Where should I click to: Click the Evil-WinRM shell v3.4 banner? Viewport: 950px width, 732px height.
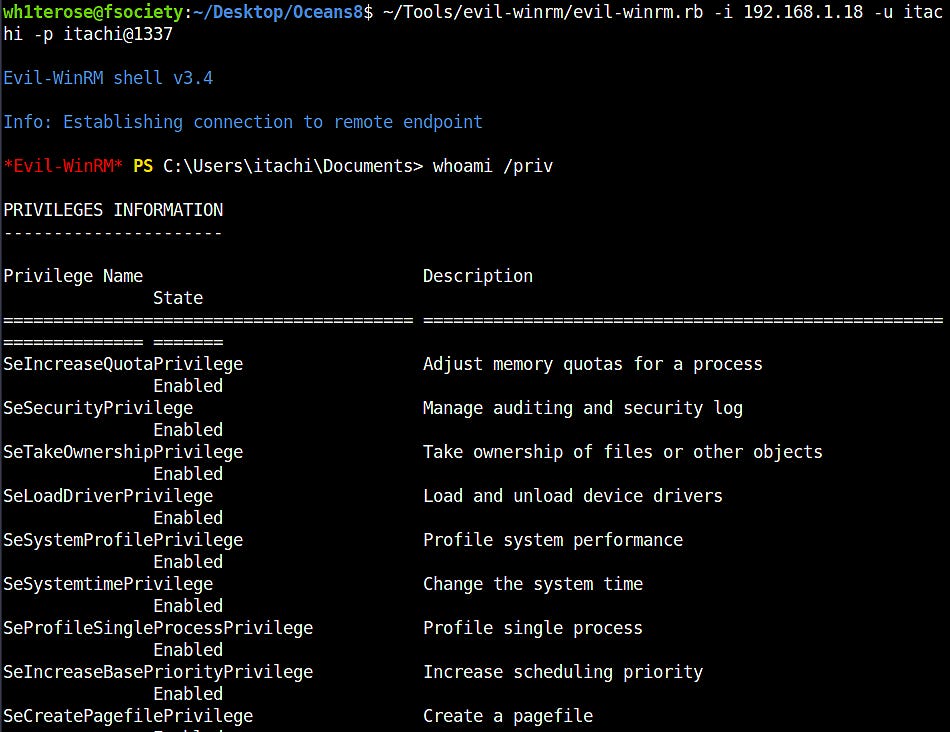[x=108, y=78]
